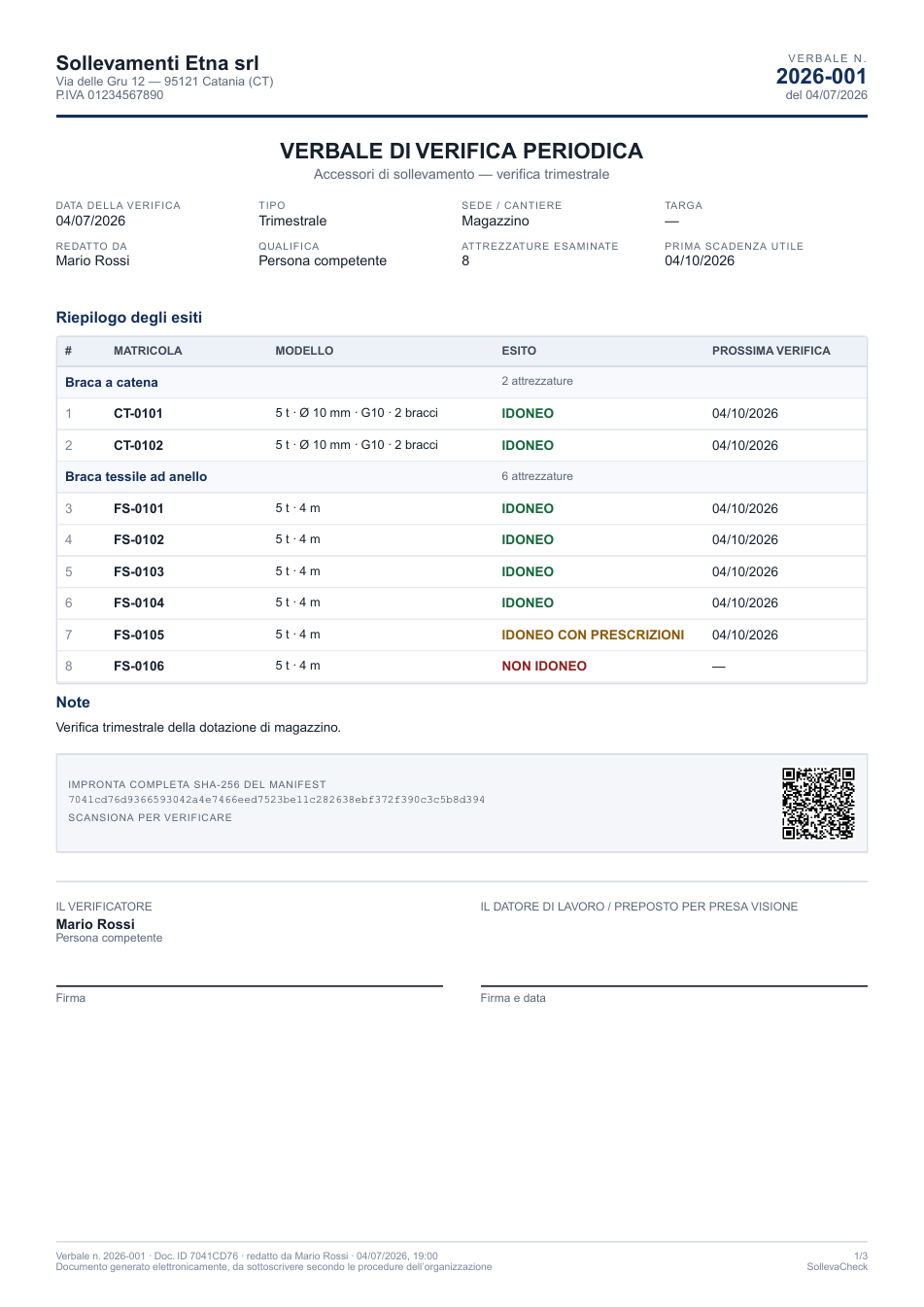Click the PROSSIMA VERIFICA column header
The image size is (924, 1307).
[771, 351]
